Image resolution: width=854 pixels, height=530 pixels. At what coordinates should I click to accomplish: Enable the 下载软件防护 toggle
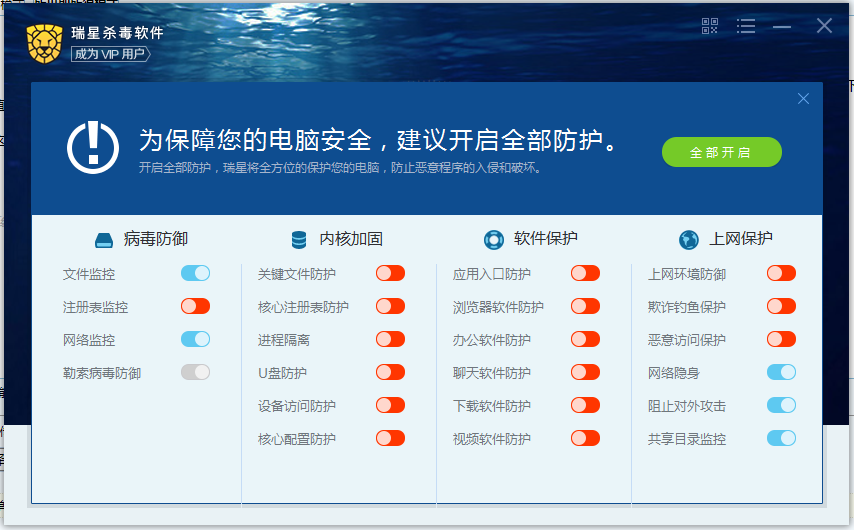(x=585, y=405)
